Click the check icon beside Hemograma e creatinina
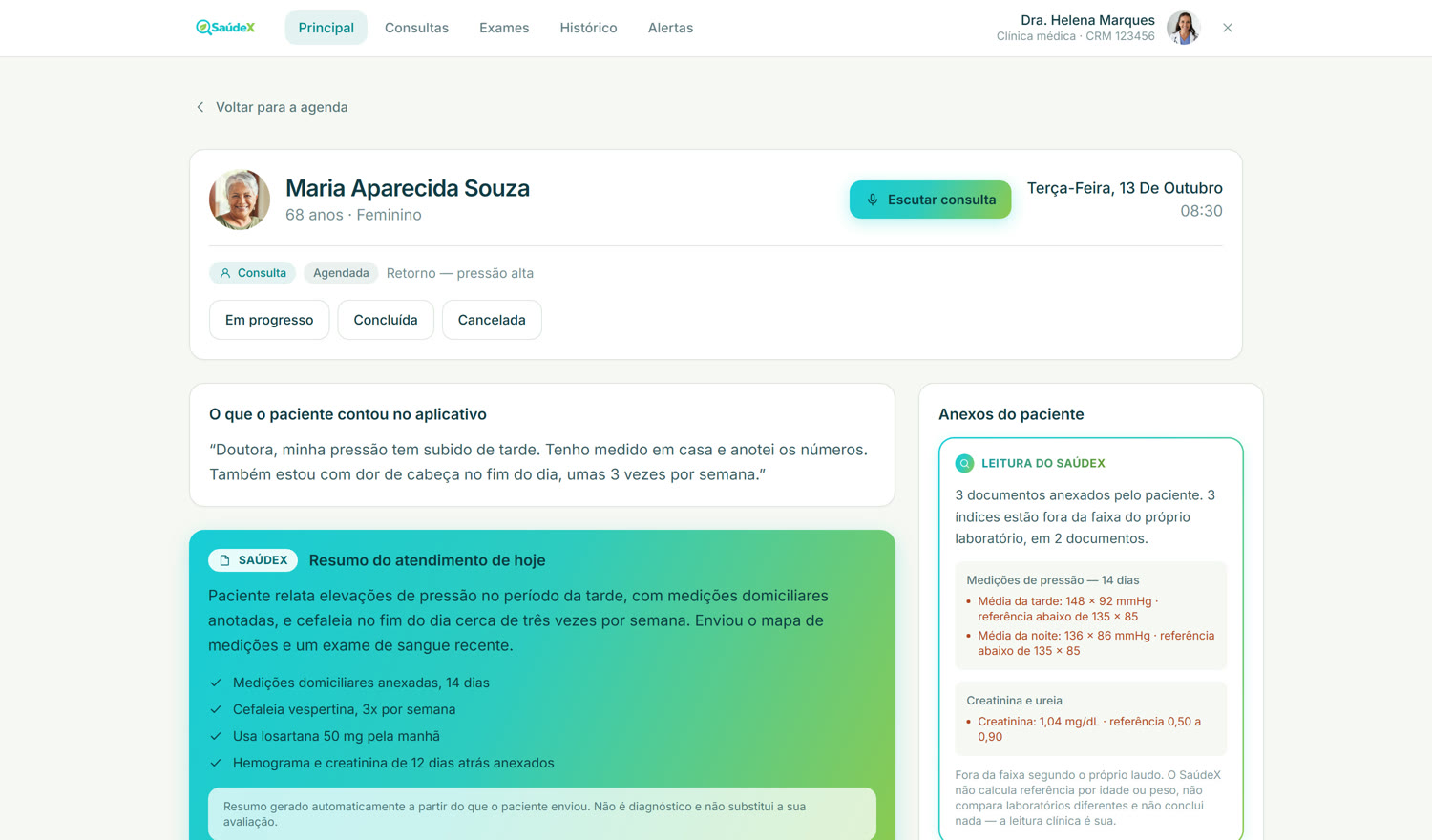Screen dimensions: 1432x840 (x=216, y=763)
